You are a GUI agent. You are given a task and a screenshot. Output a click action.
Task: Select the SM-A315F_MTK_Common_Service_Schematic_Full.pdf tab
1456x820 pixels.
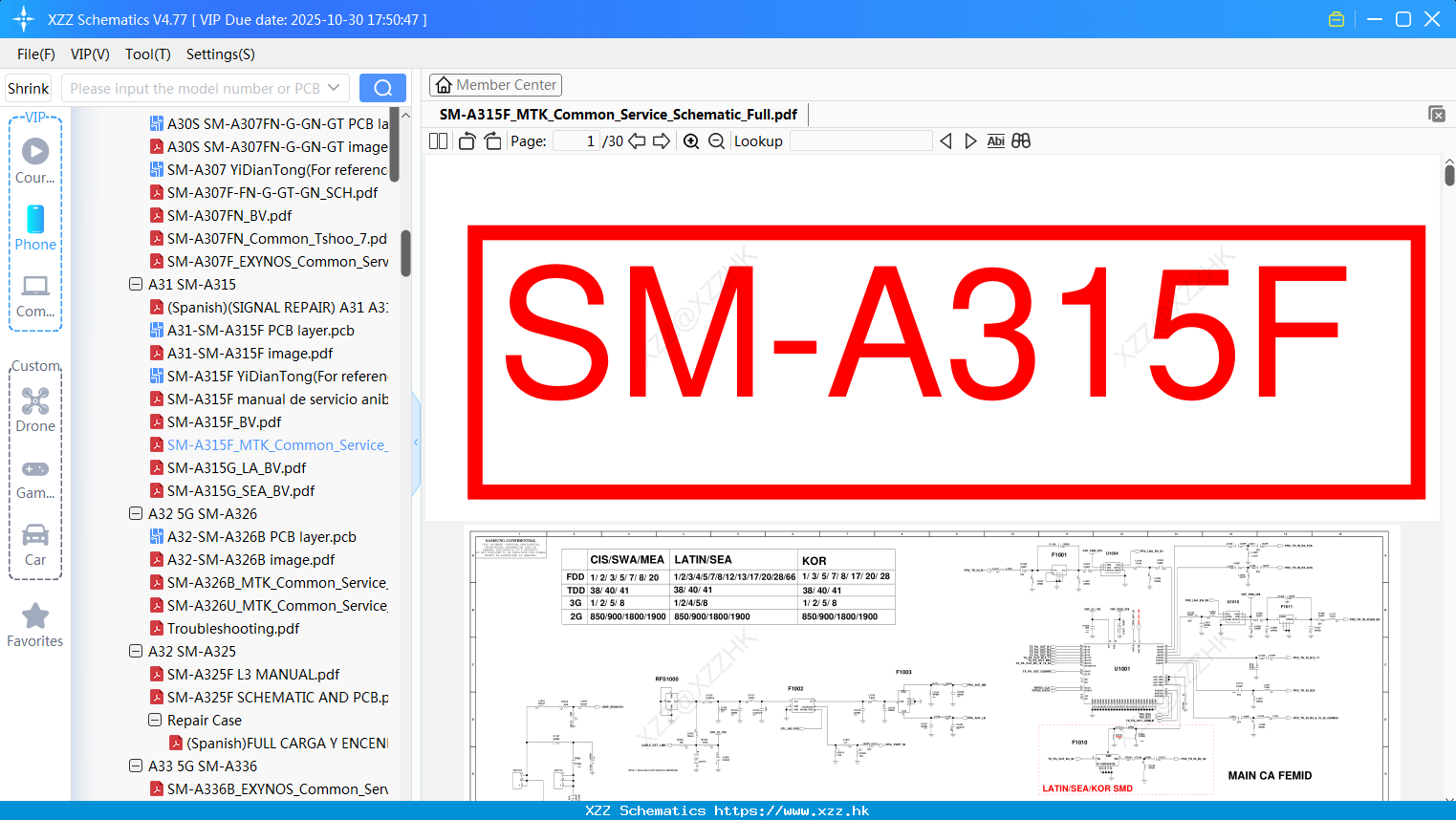(619, 115)
